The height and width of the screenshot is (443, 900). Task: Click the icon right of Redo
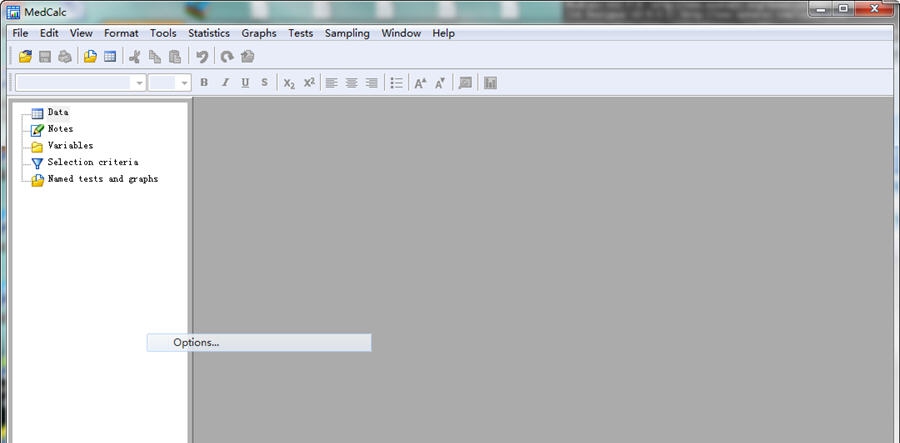pos(247,56)
